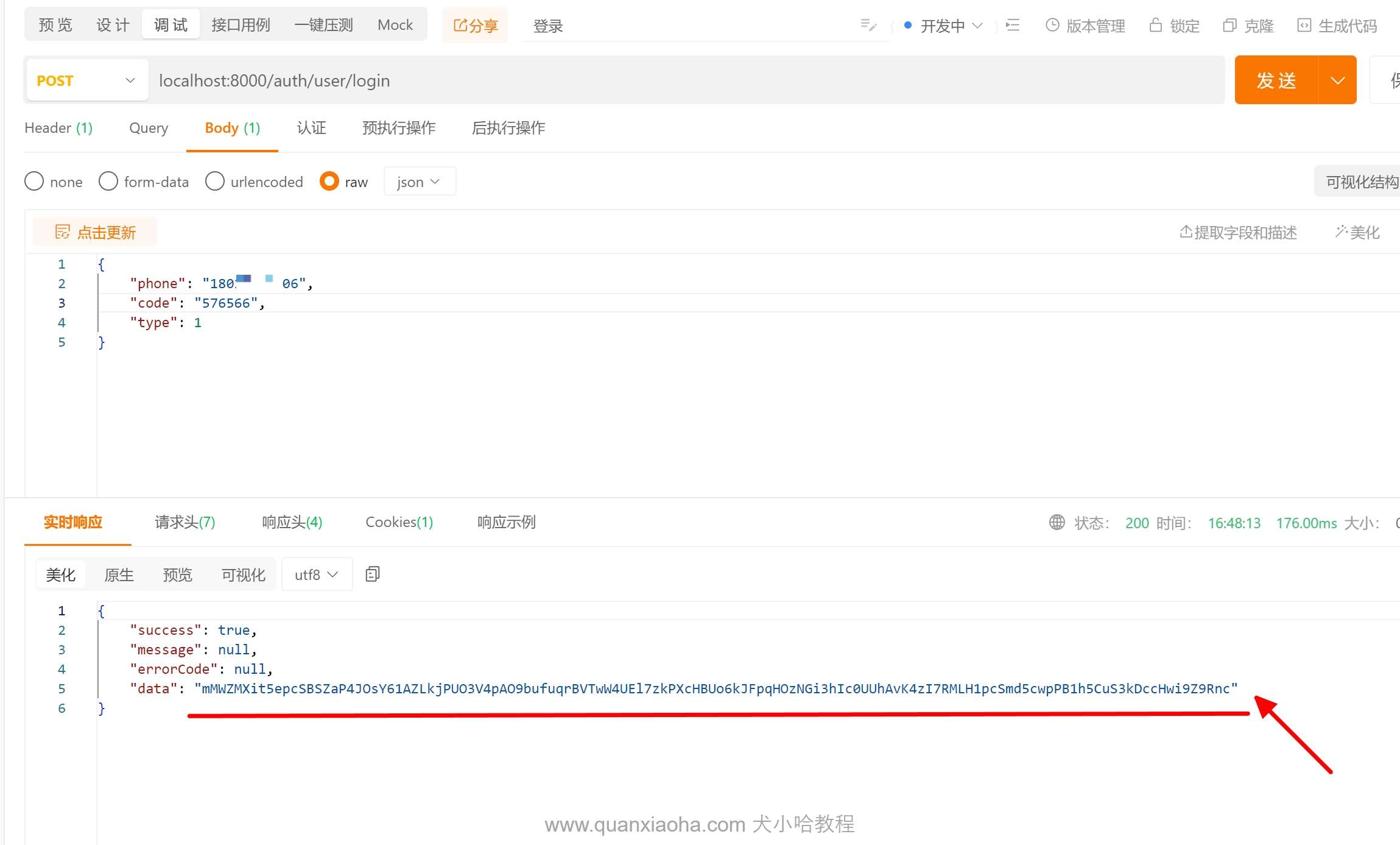The image size is (1400, 845).
Task: Select the urlencoded radio button
Action: coord(215,182)
